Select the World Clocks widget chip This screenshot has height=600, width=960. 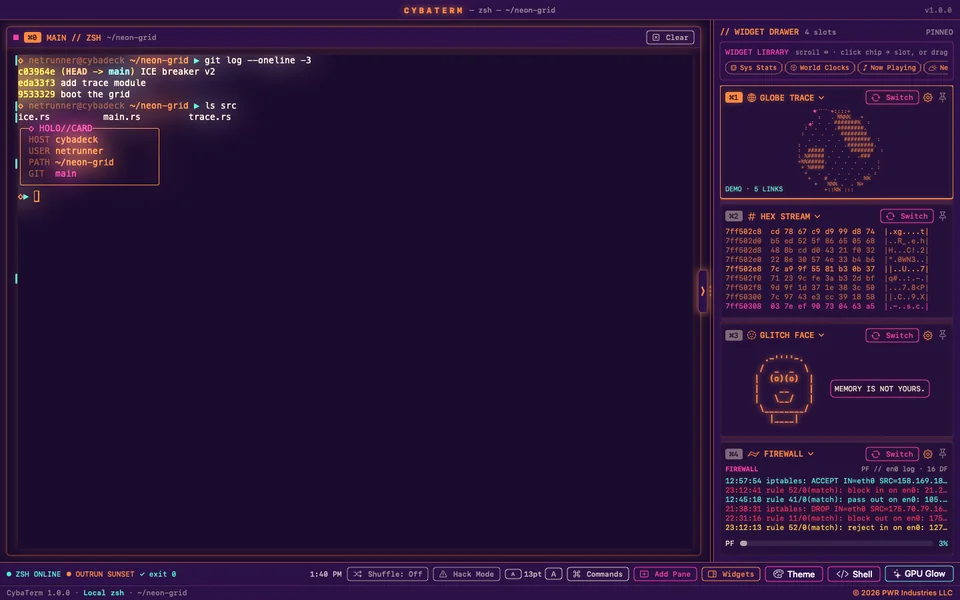(x=819, y=67)
